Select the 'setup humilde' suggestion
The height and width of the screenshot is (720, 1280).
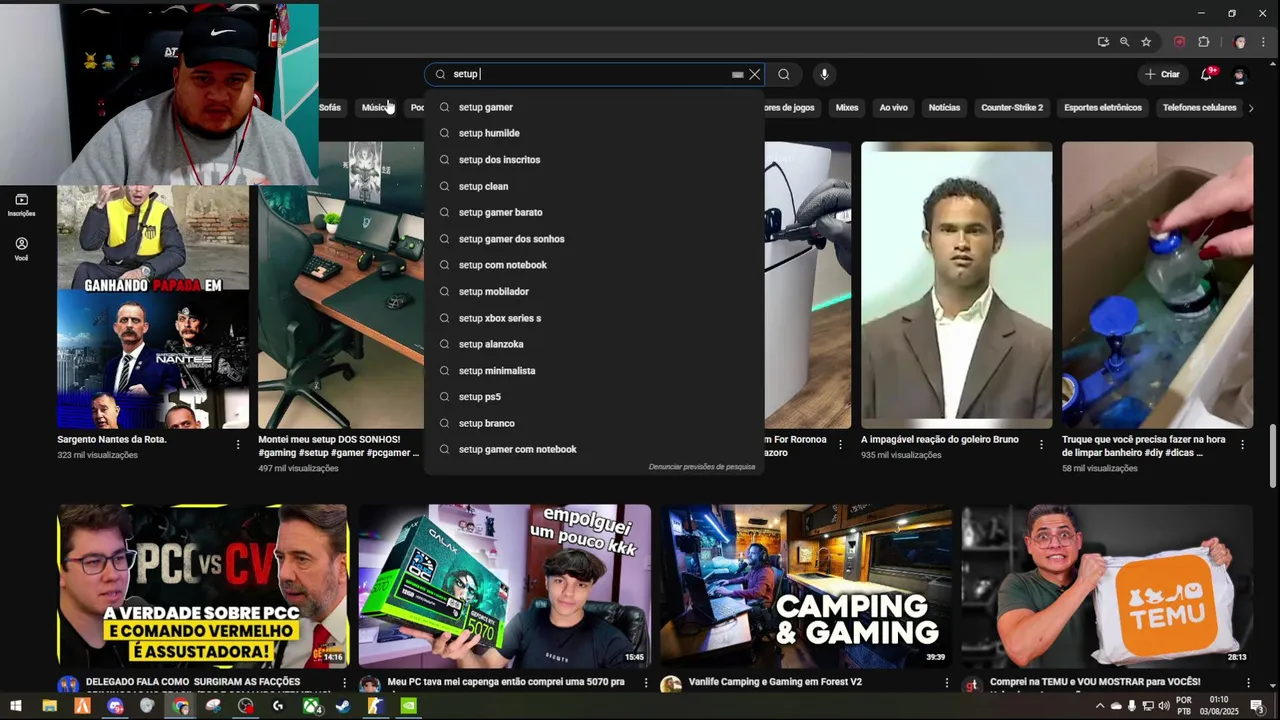tap(595, 133)
